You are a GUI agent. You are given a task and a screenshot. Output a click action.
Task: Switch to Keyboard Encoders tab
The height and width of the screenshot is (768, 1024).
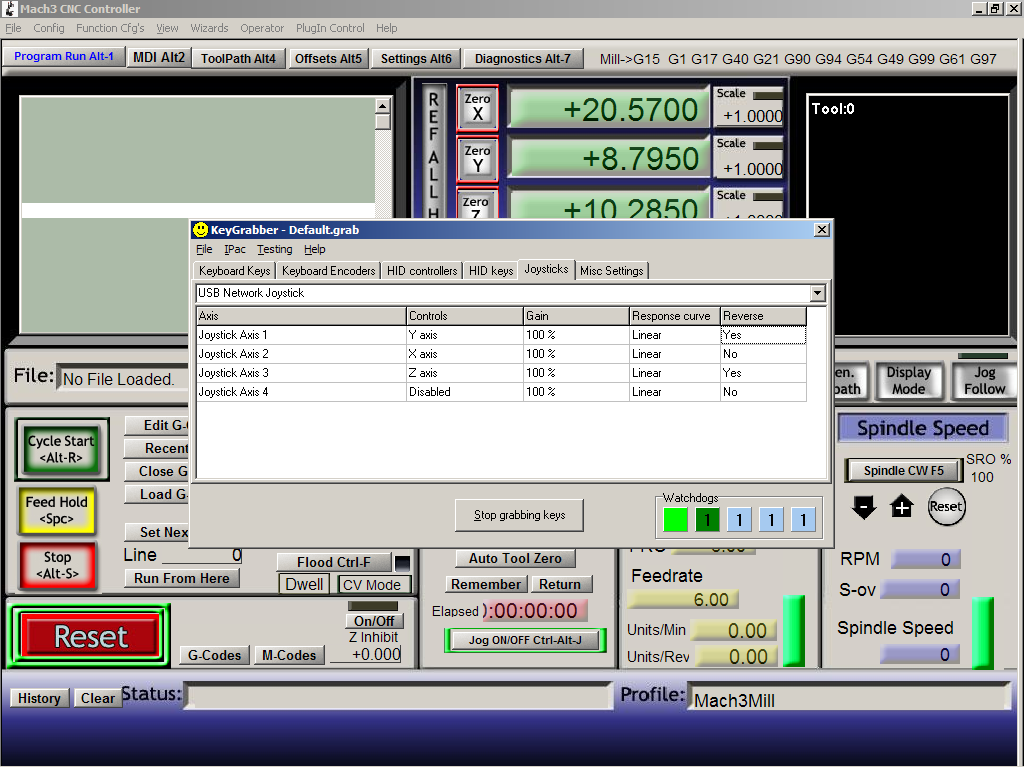[328, 271]
